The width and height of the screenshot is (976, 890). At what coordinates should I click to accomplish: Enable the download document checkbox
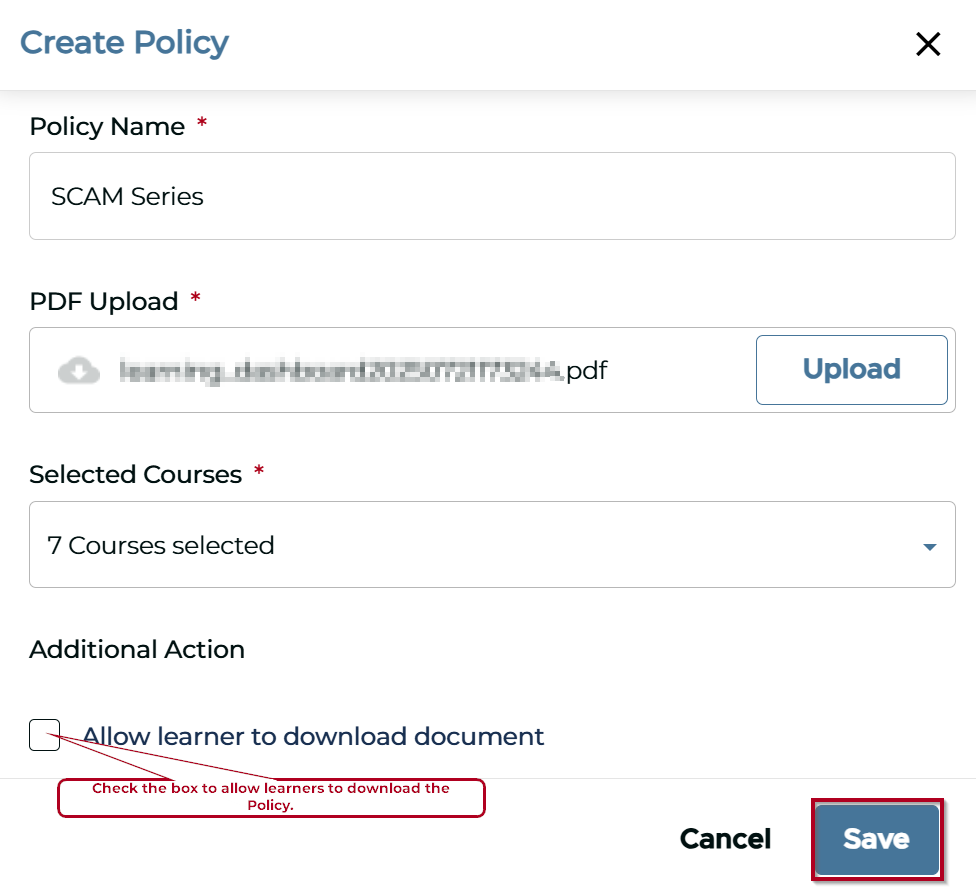click(45, 735)
